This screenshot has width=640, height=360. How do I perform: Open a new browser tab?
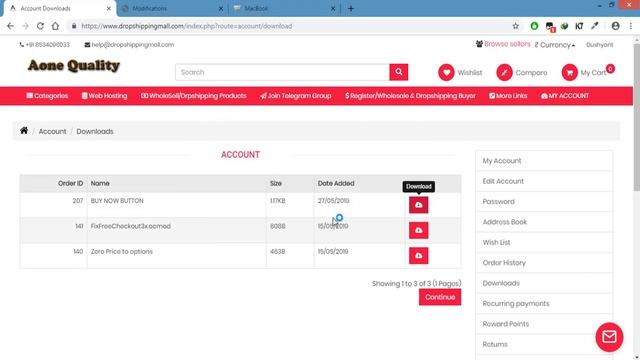(351, 9)
